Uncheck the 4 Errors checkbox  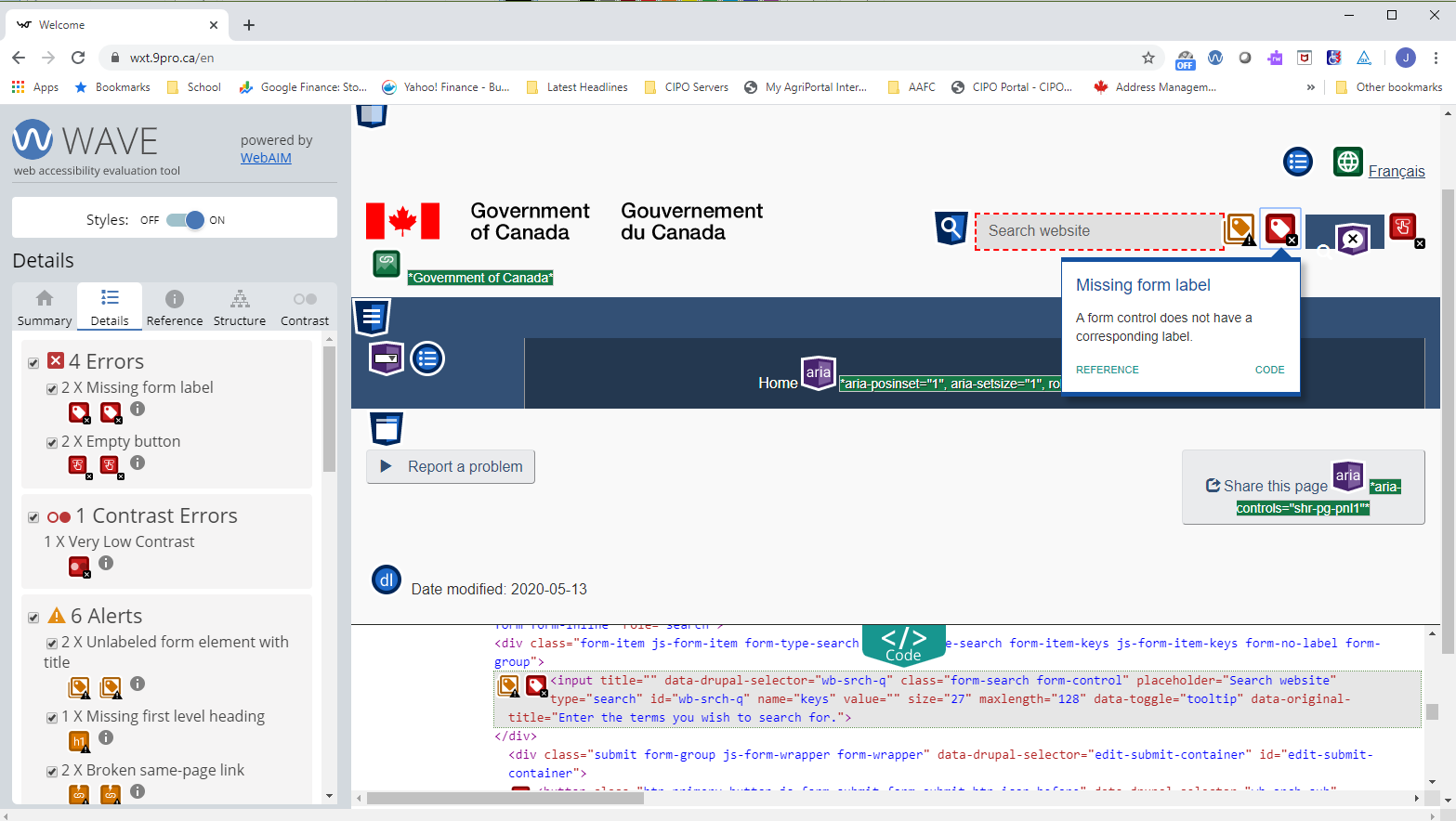click(x=33, y=363)
